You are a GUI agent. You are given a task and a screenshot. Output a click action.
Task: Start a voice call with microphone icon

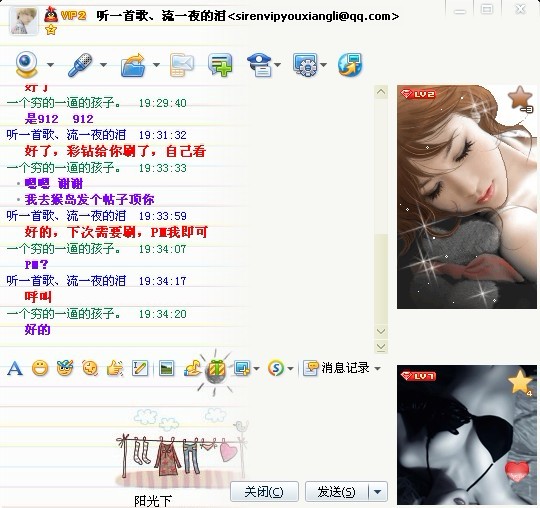[x=80, y=64]
